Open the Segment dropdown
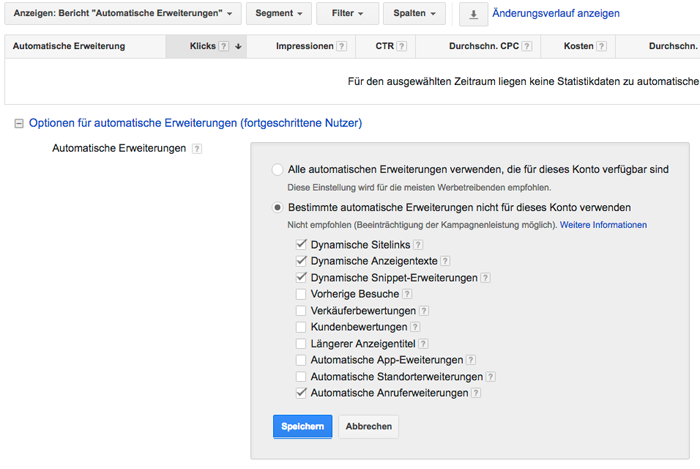 pos(279,13)
